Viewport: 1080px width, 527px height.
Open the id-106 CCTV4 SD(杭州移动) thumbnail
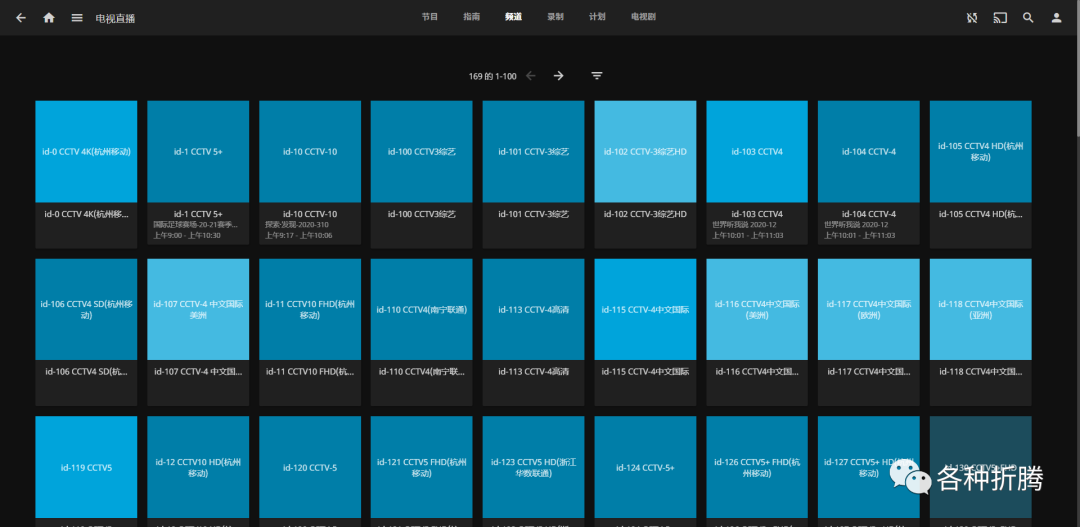(x=86, y=309)
